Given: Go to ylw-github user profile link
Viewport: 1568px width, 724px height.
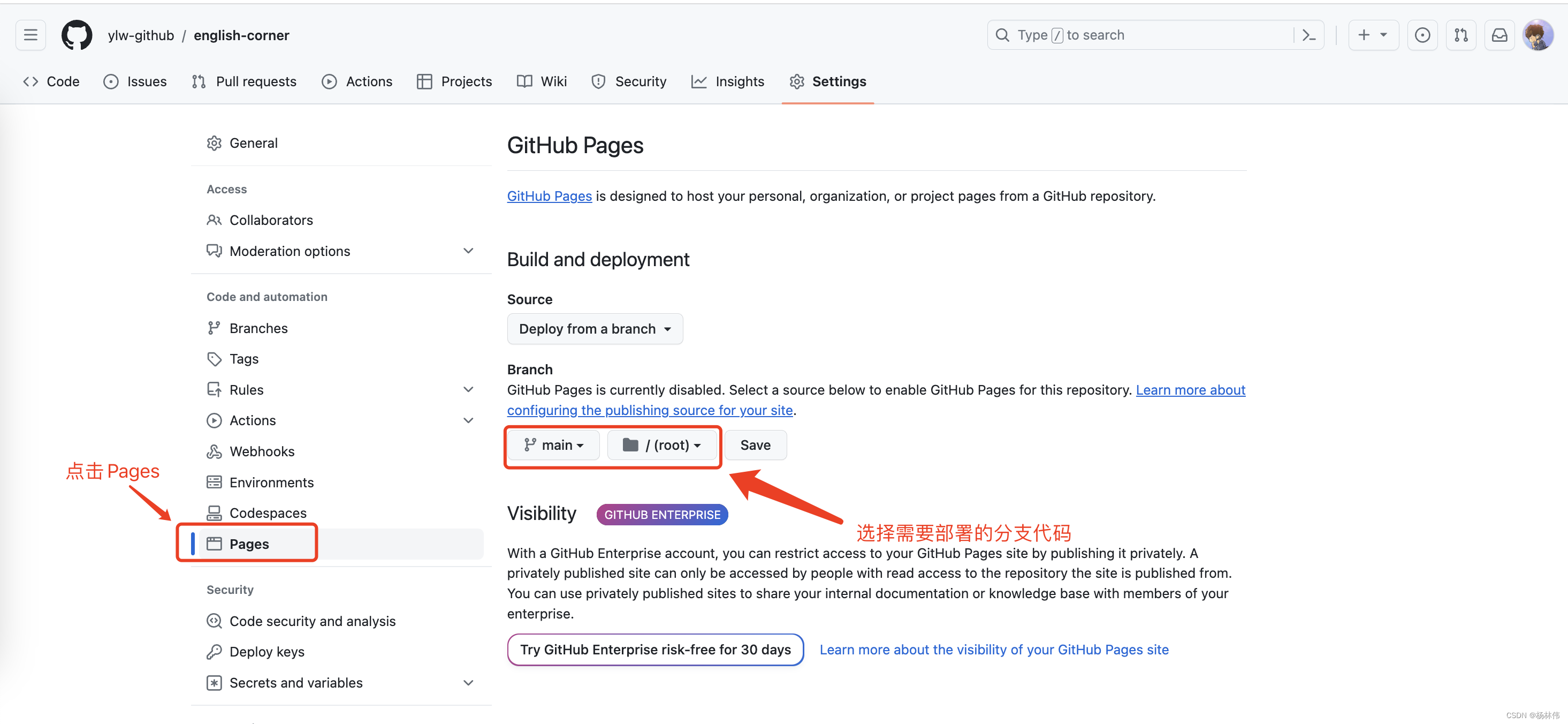Looking at the screenshot, I should point(141,35).
